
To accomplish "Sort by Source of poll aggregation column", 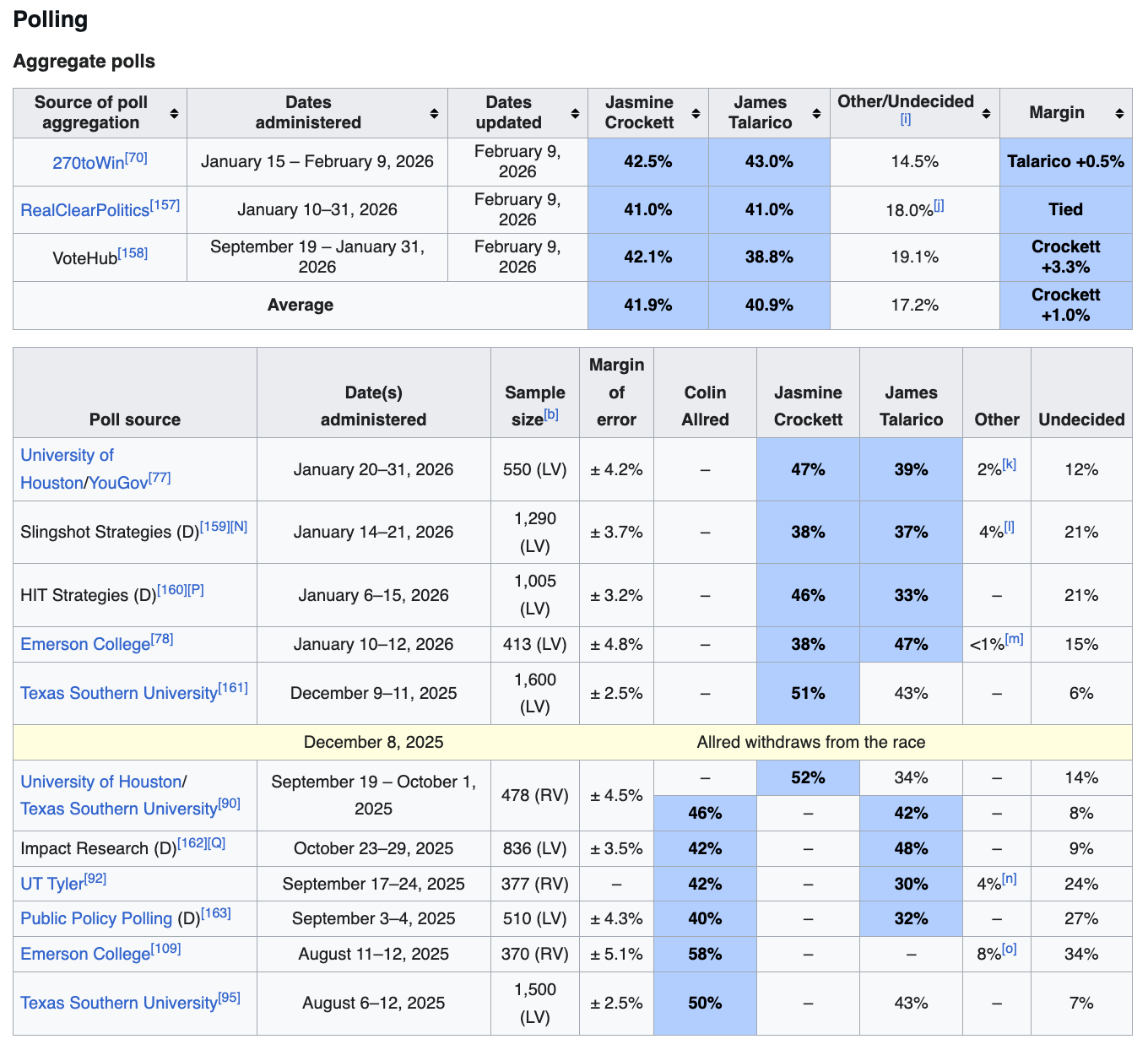I will click(174, 113).
